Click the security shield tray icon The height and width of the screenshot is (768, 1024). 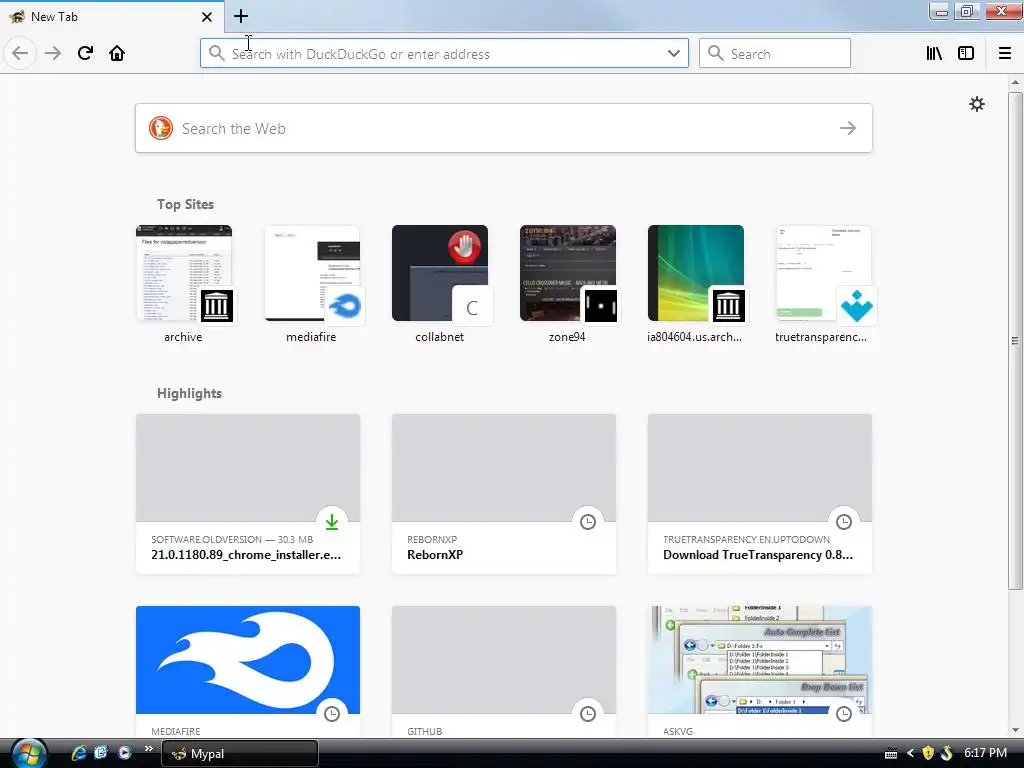[928, 753]
